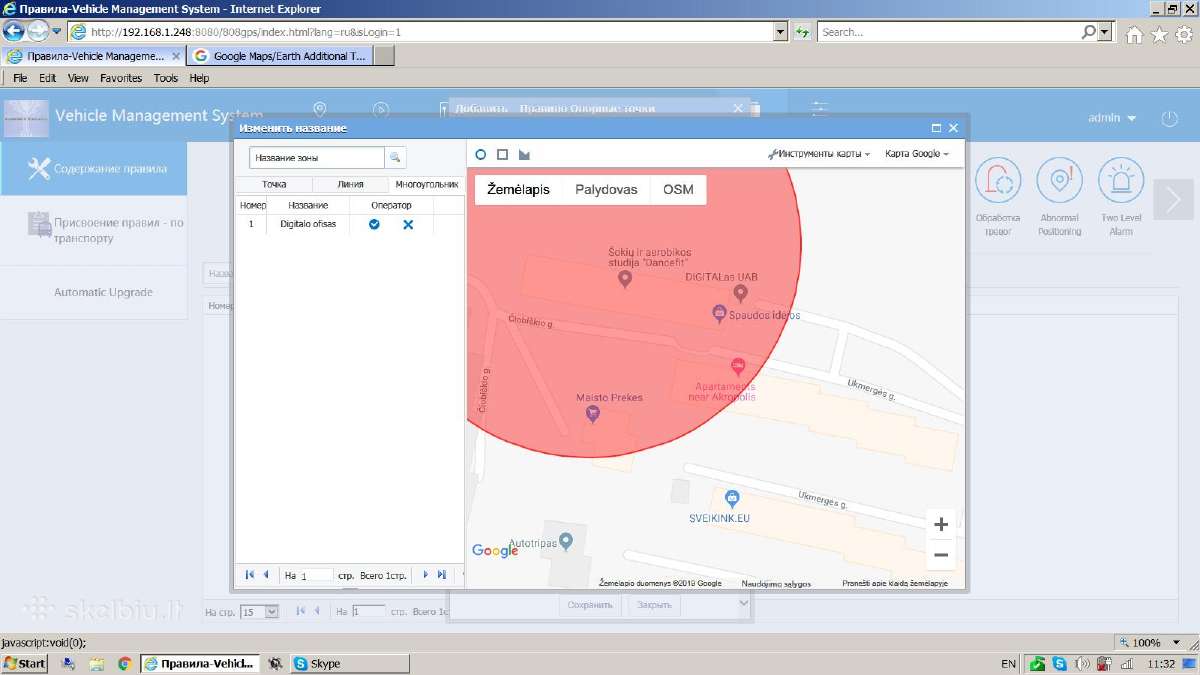
Task: Open Internet Explorer home page icon
Action: click(x=1135, y=35)
